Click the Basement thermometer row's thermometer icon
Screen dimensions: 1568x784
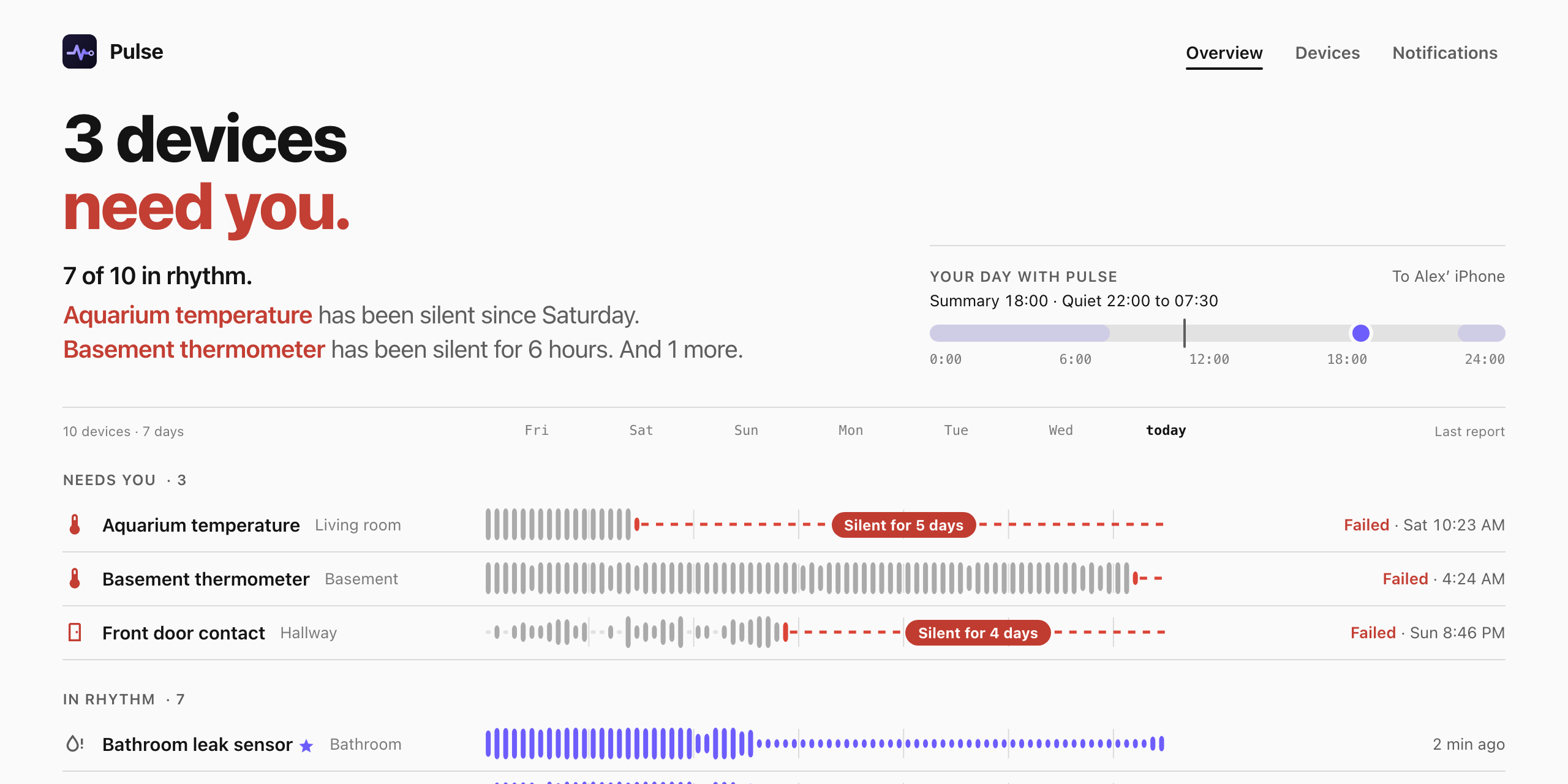click(75, 578)
